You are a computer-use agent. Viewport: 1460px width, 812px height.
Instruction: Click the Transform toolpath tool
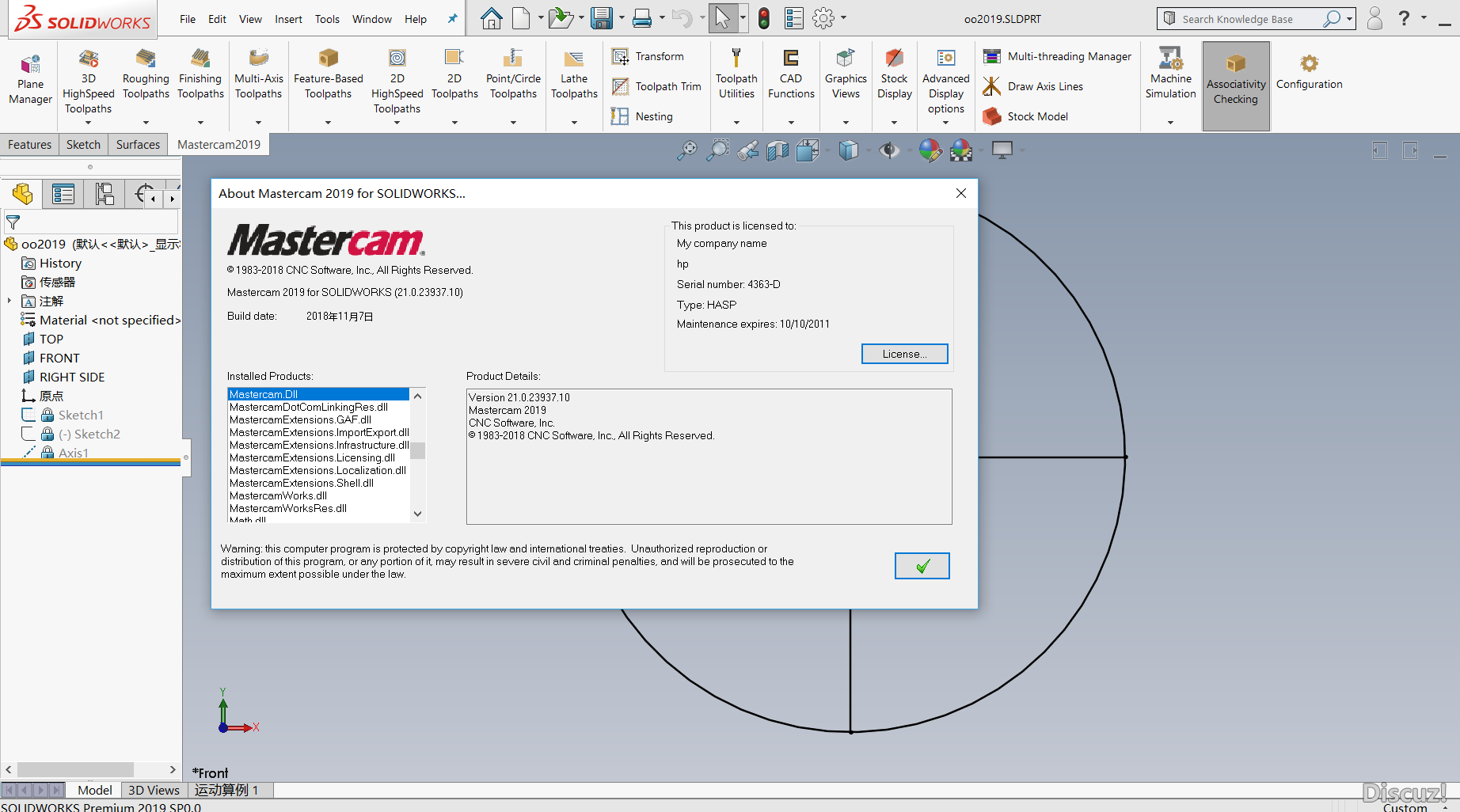pyautogui.click(x=648, y=56)
